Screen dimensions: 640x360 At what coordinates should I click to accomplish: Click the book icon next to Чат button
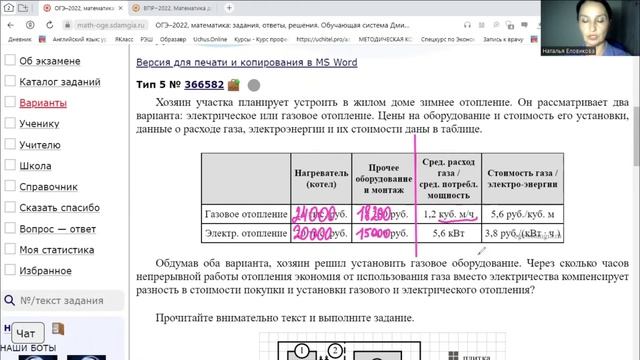[58, 329]
